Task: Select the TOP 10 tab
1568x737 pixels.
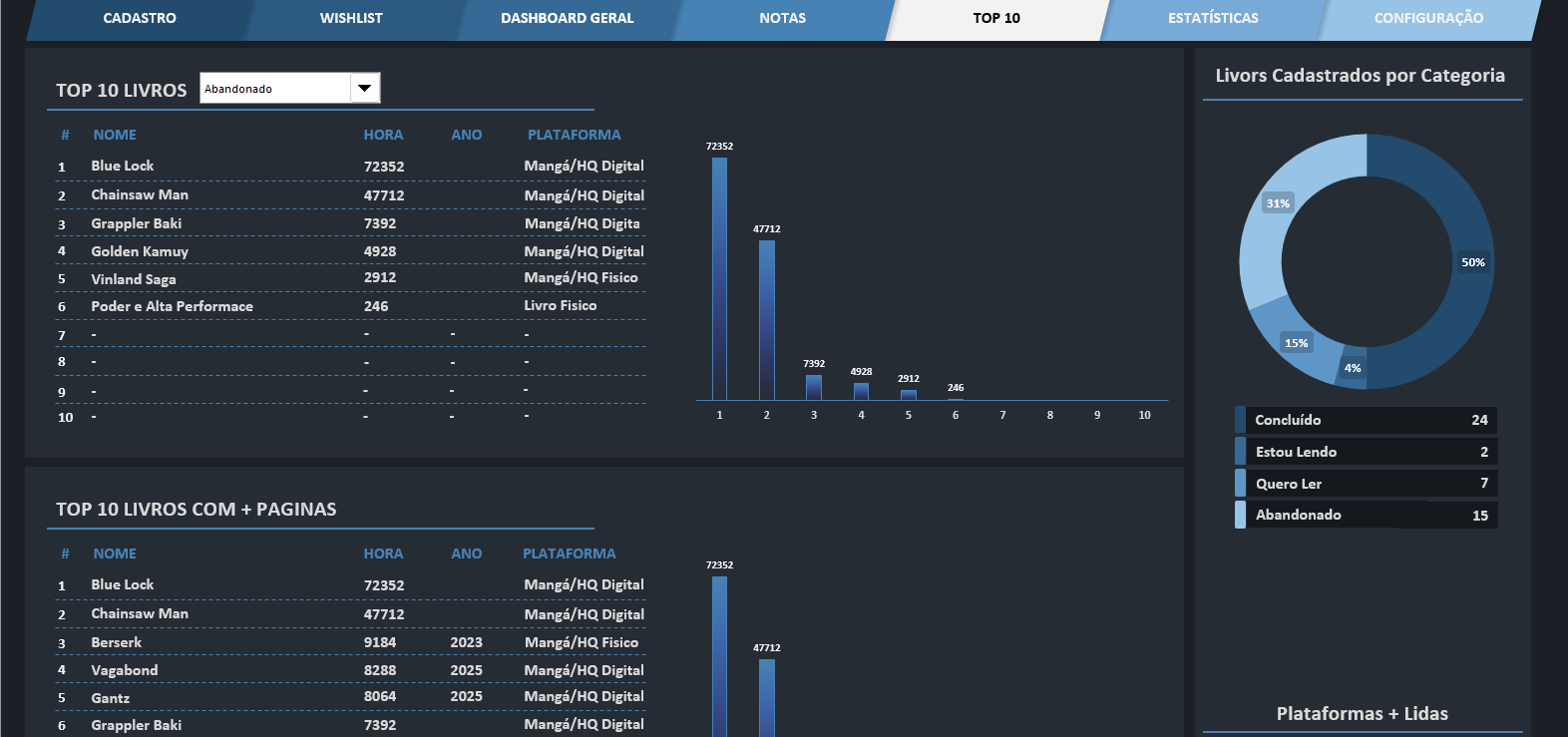Action: coord(996,18)
